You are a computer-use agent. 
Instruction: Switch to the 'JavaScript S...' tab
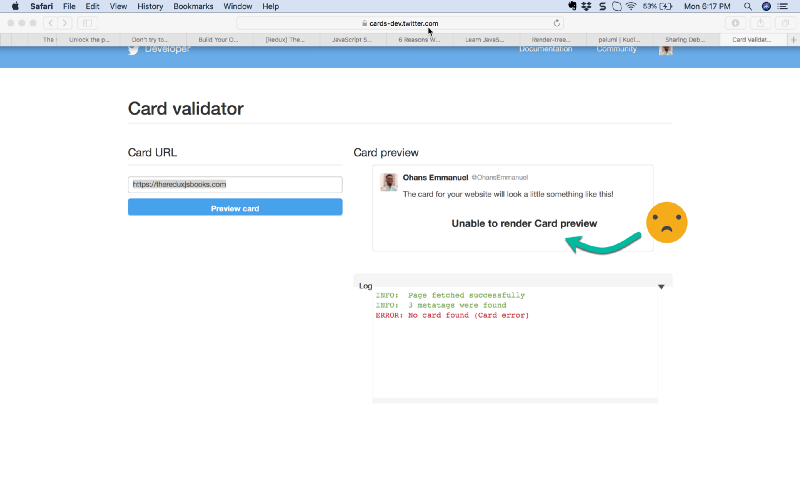point(352,40)
